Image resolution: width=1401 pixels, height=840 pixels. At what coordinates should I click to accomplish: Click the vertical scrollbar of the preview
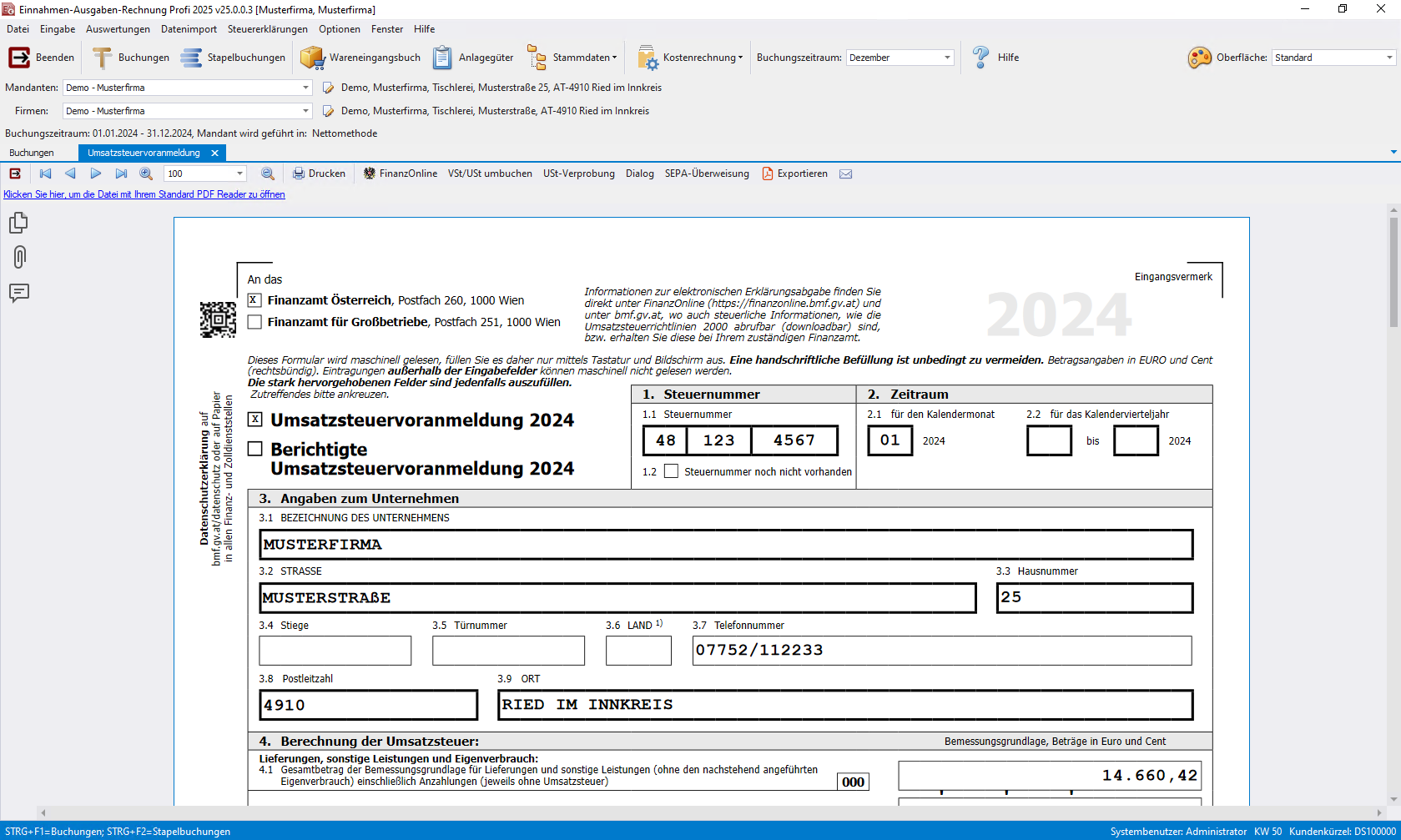1393,273
